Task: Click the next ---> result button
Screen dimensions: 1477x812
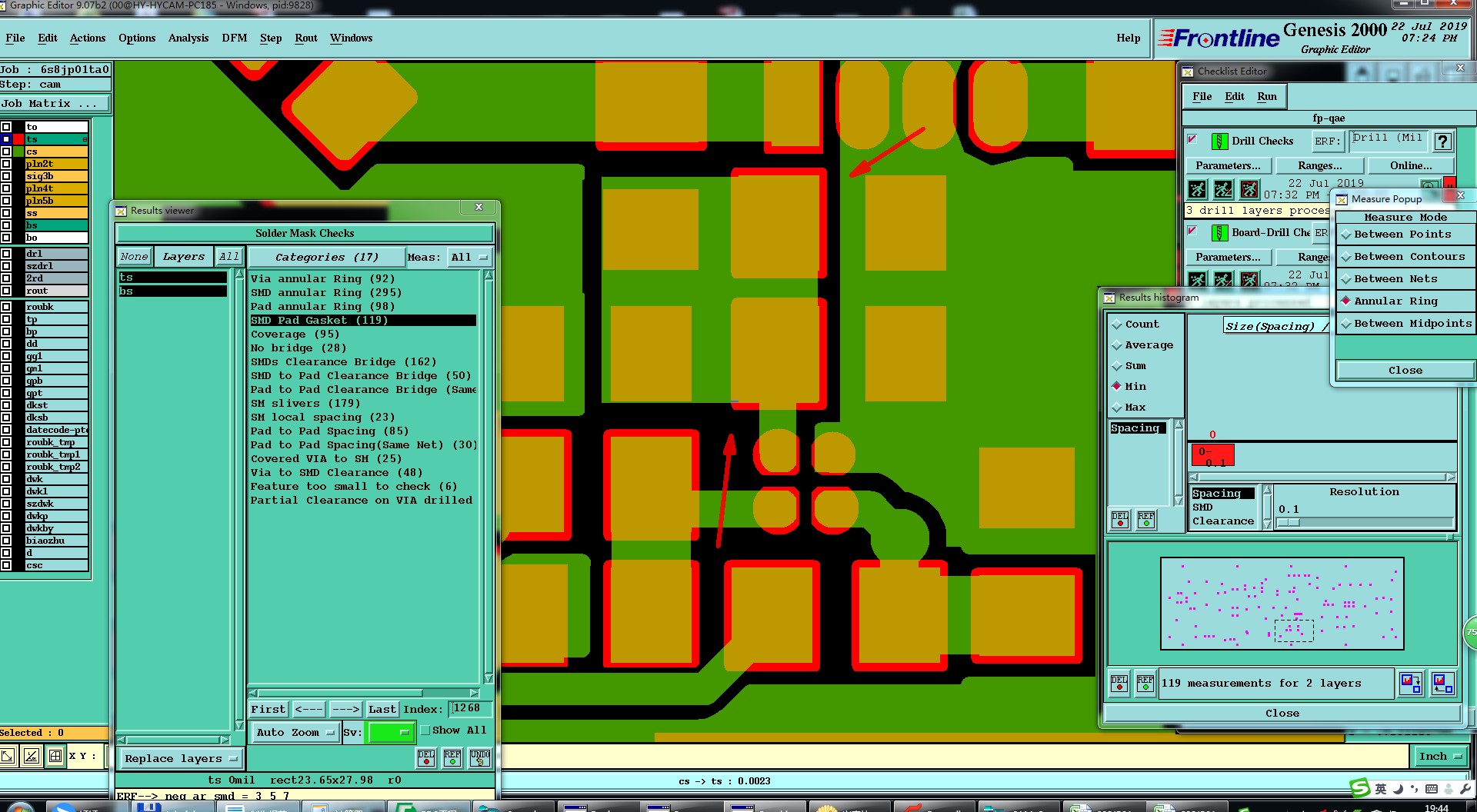Action: click(x=345, y=709)
